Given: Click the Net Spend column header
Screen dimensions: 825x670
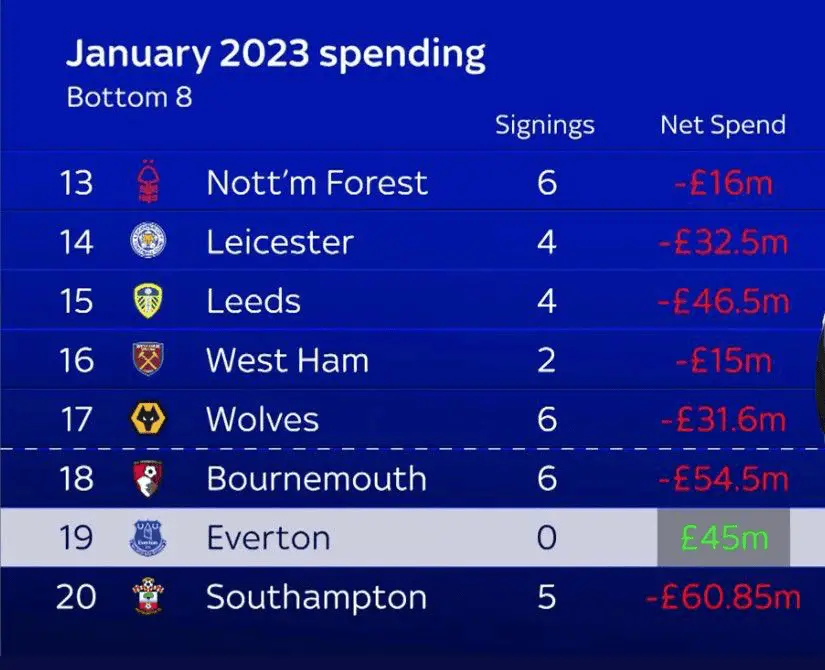Looking at the screenshot, I should [723, 125].
